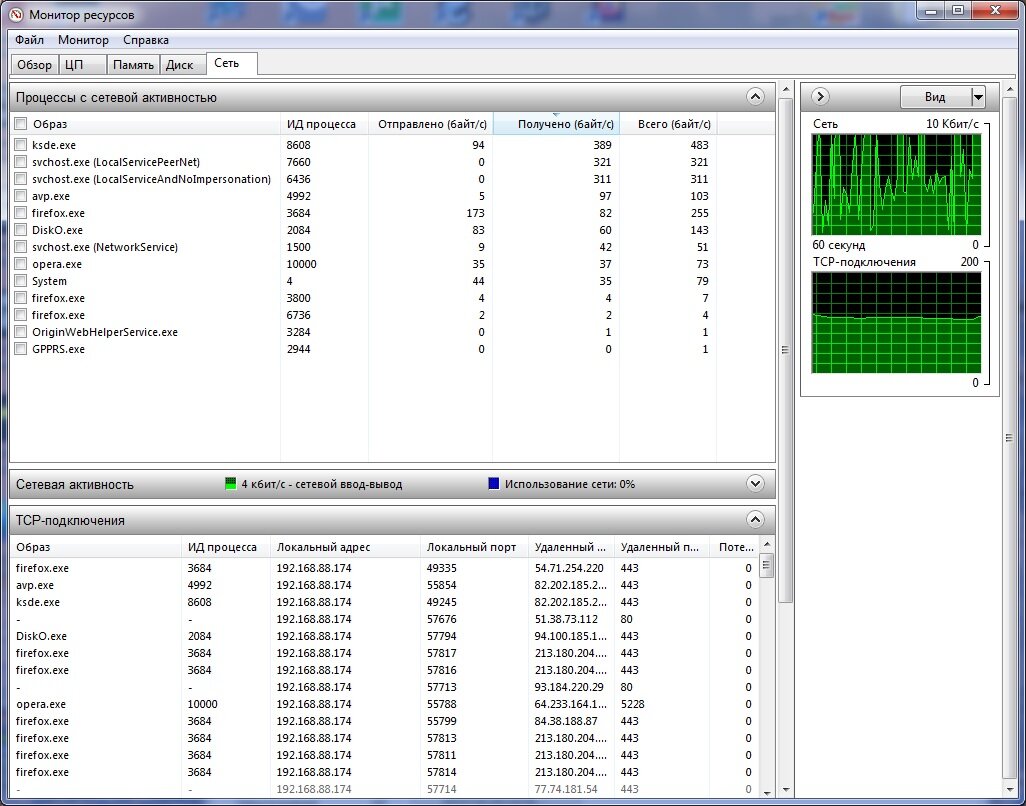Screen dimensions: 1026x806
Task: Open the Файл menu
Action: (29, 40)
